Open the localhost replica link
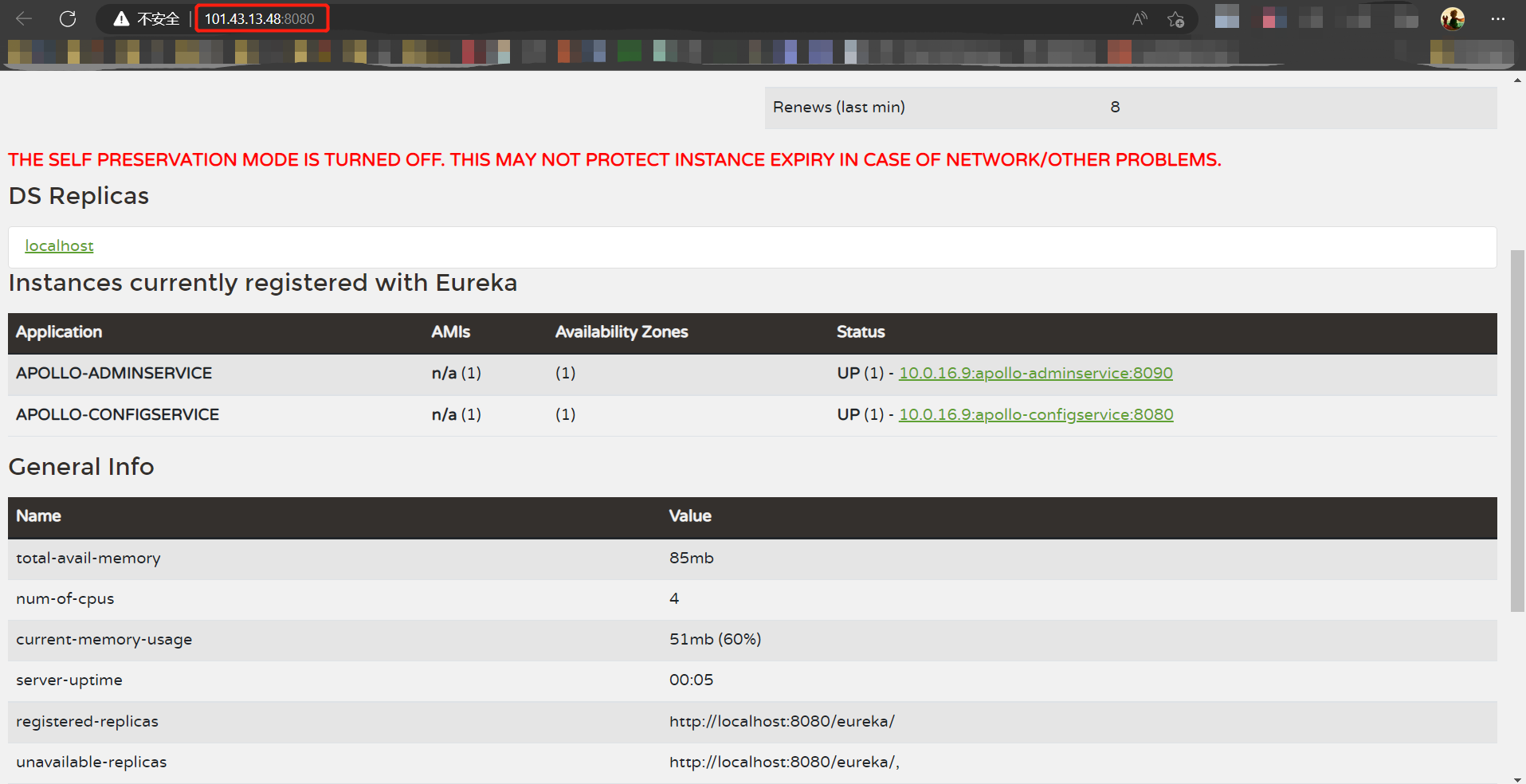Viewport: 1526px width, 784px height. 59,246
